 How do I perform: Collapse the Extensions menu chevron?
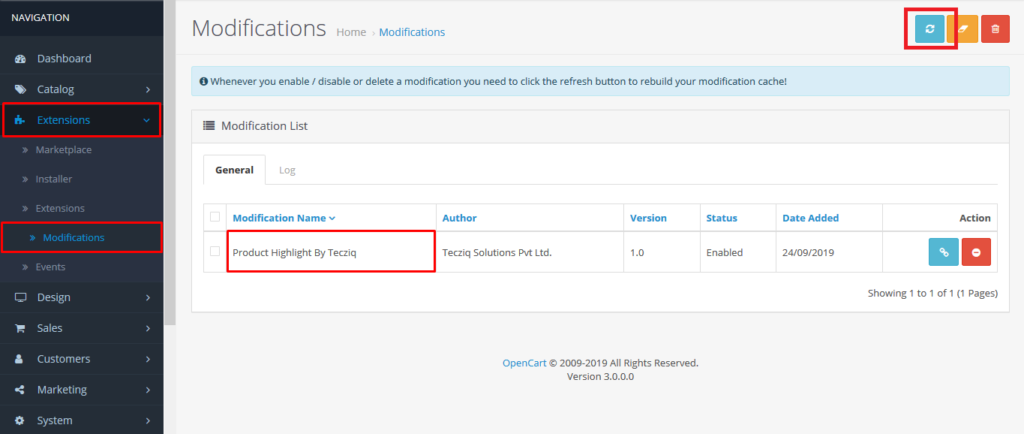(x=147, y=120)
